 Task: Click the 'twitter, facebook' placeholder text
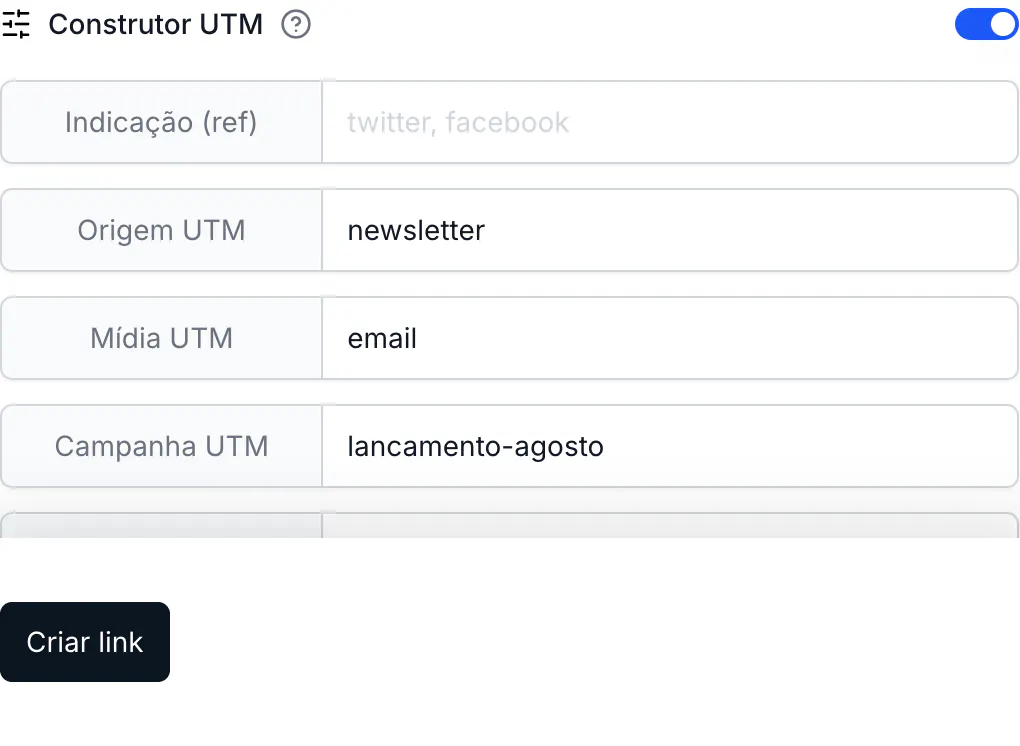458,122
